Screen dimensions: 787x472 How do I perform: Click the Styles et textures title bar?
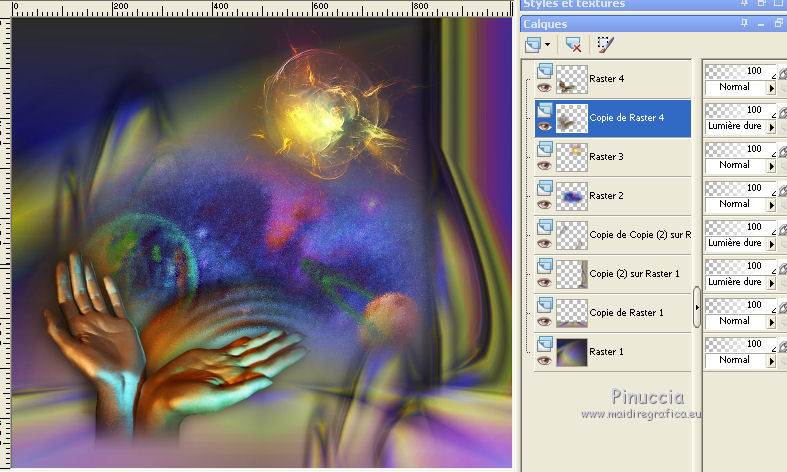point(653,4)
